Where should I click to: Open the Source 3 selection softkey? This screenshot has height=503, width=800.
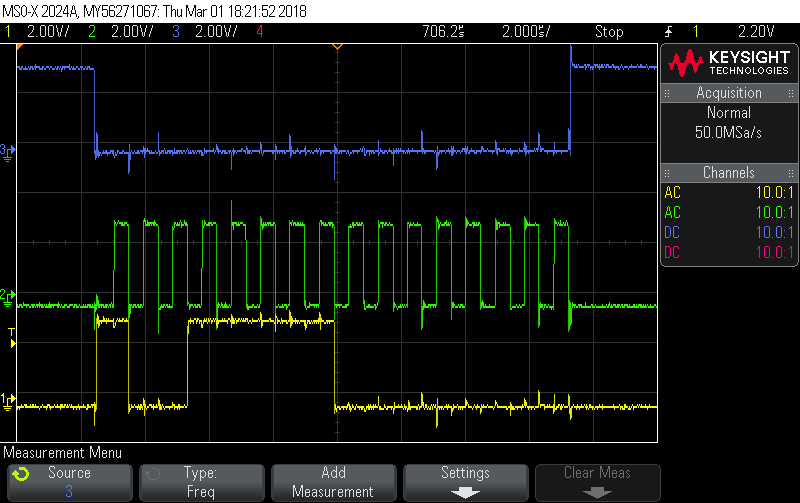tap(69, 482)
